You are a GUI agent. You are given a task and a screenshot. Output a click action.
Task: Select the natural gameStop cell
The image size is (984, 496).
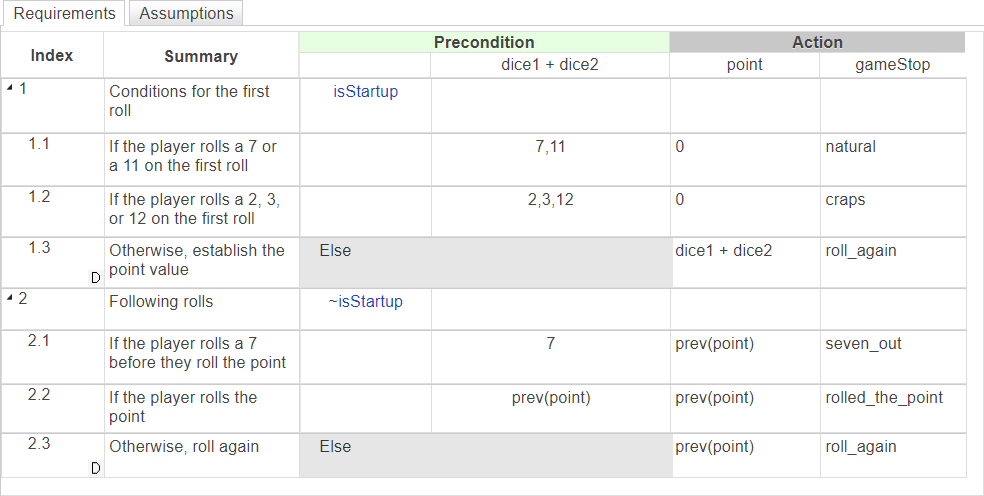(x=851, y=147)
